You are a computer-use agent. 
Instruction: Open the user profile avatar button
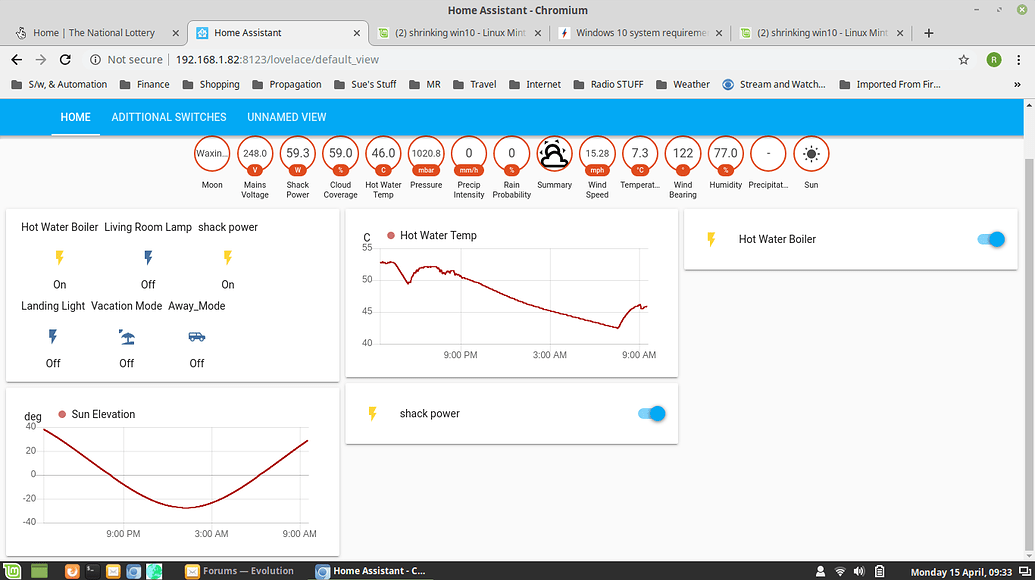[993, 59]
